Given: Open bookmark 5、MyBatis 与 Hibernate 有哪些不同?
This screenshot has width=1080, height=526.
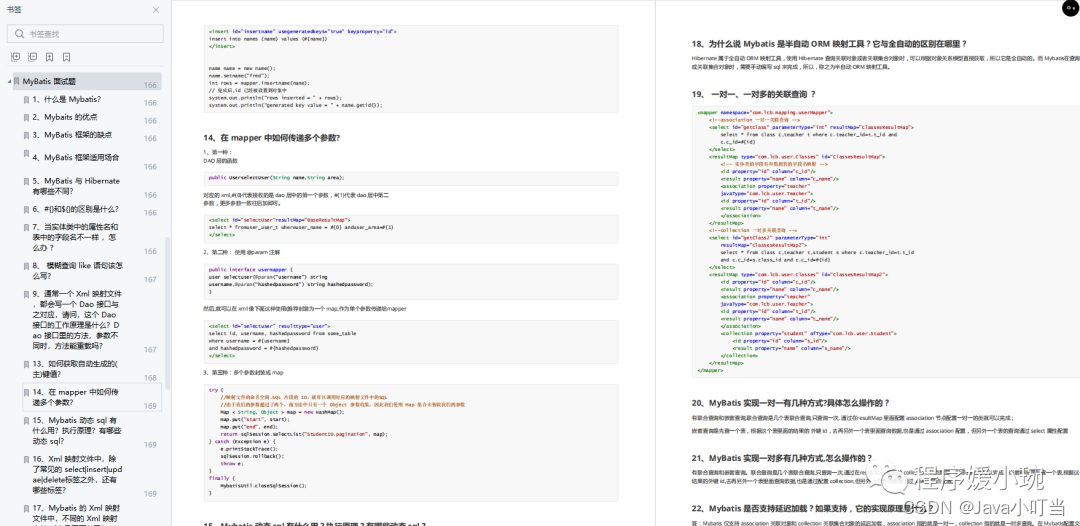Looking at the screenshot, I should [76, 186].
